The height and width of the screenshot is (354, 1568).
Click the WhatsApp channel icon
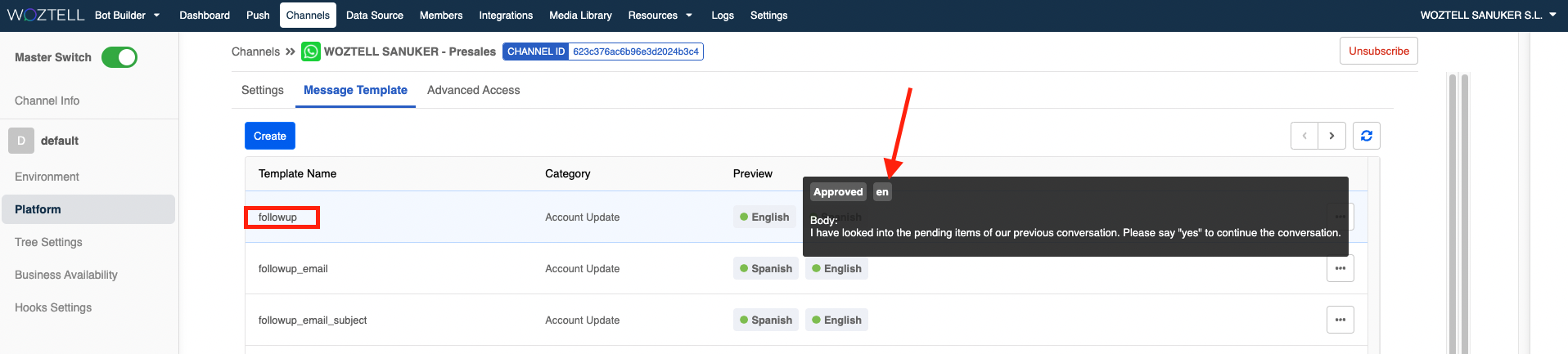pyautogui.click(x=311, y=52)
